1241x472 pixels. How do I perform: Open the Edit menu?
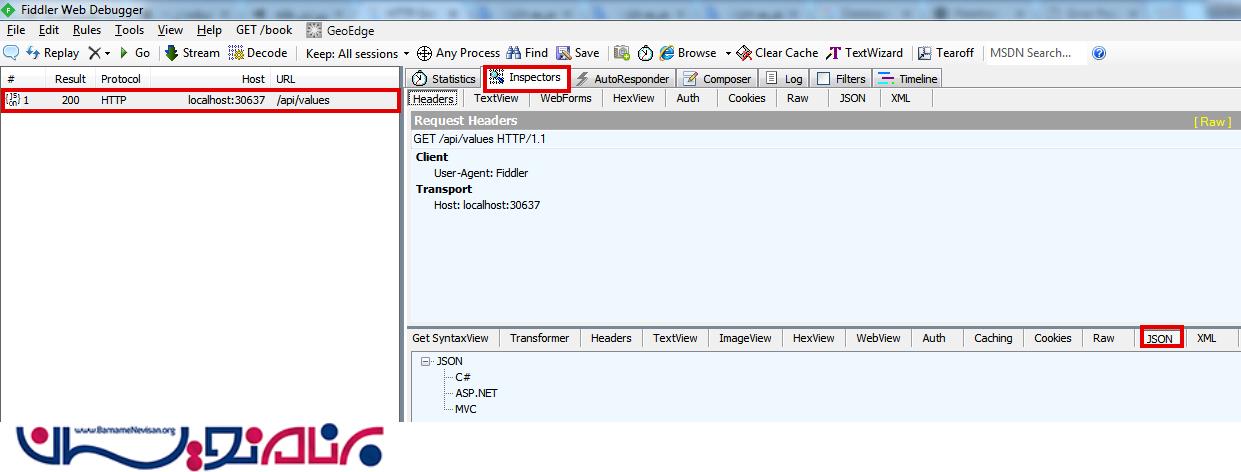click(x=49, y=30)
